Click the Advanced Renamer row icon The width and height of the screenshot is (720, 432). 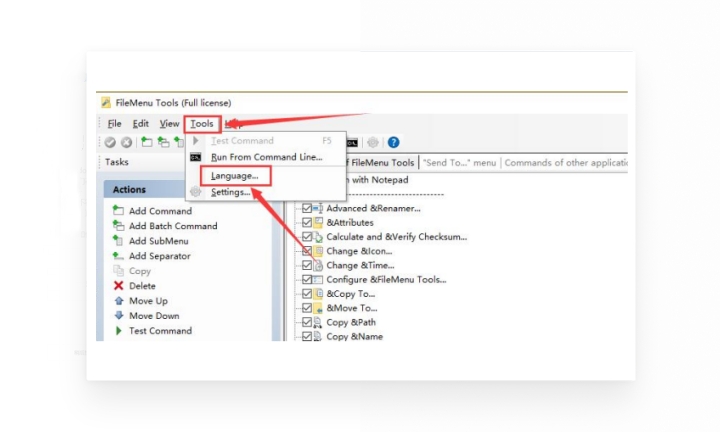[x=318, y=208]
